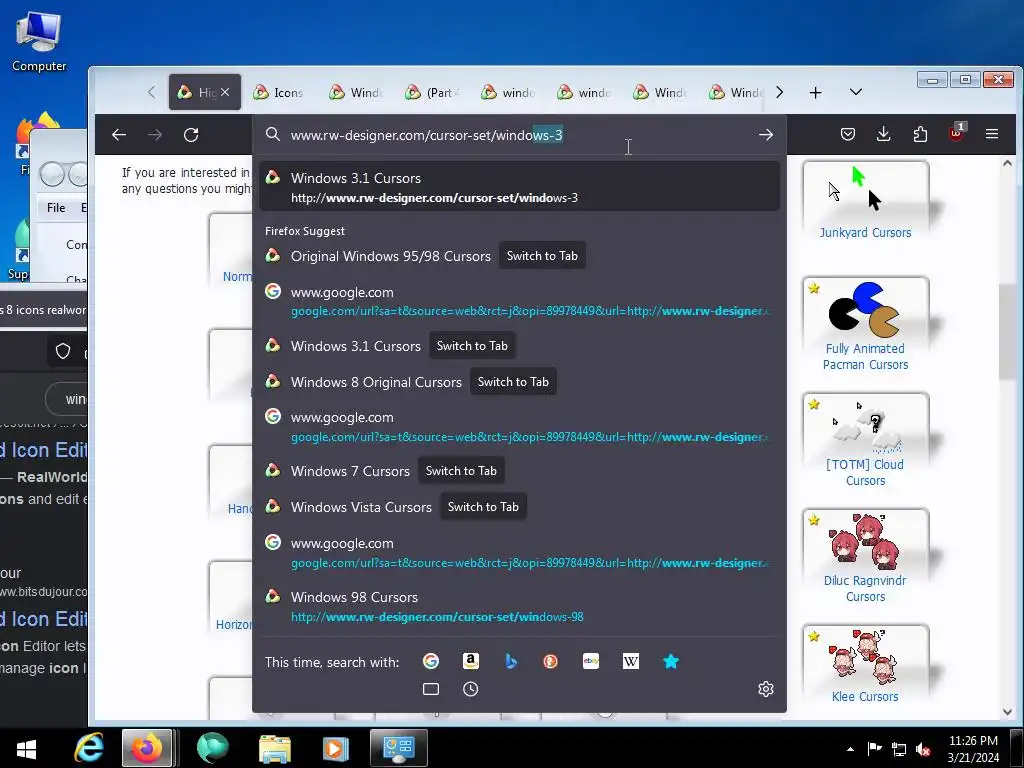This screenshot has width=1024, height=768.
Task: Select the Windows 3.1 Cursors top suggestion
Action: click(519, 187)
